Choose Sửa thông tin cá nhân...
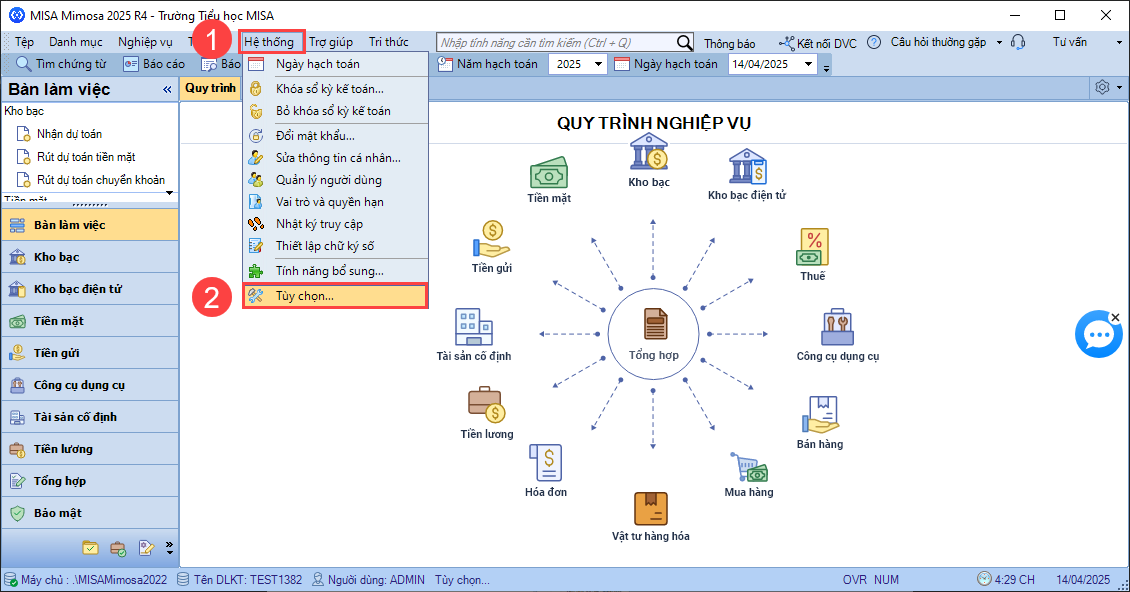This screenshot has height=592, width=1130. [335, 158]
